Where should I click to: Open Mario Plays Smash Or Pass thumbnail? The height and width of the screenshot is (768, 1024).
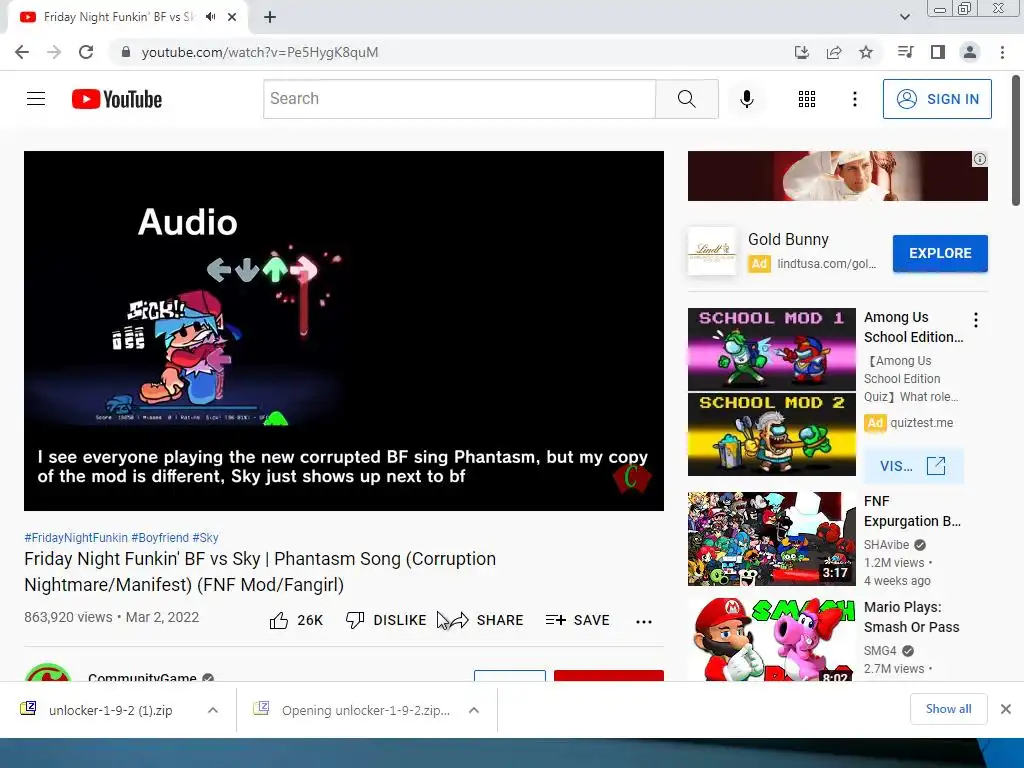pyautogui.click(x=771, y=640)
